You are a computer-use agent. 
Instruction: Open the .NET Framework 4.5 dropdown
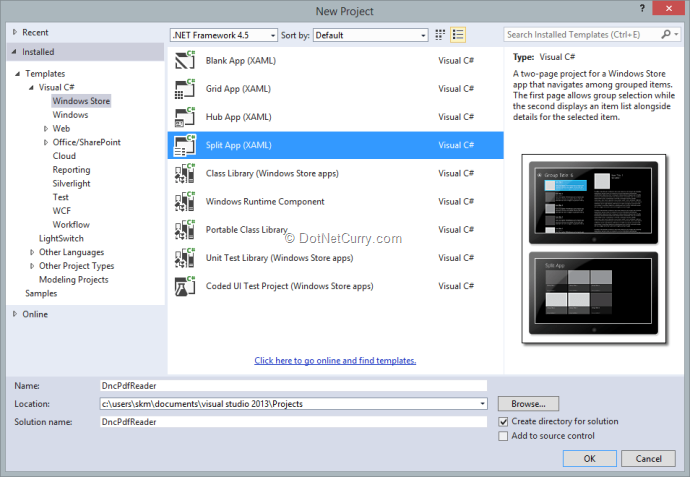224,35
